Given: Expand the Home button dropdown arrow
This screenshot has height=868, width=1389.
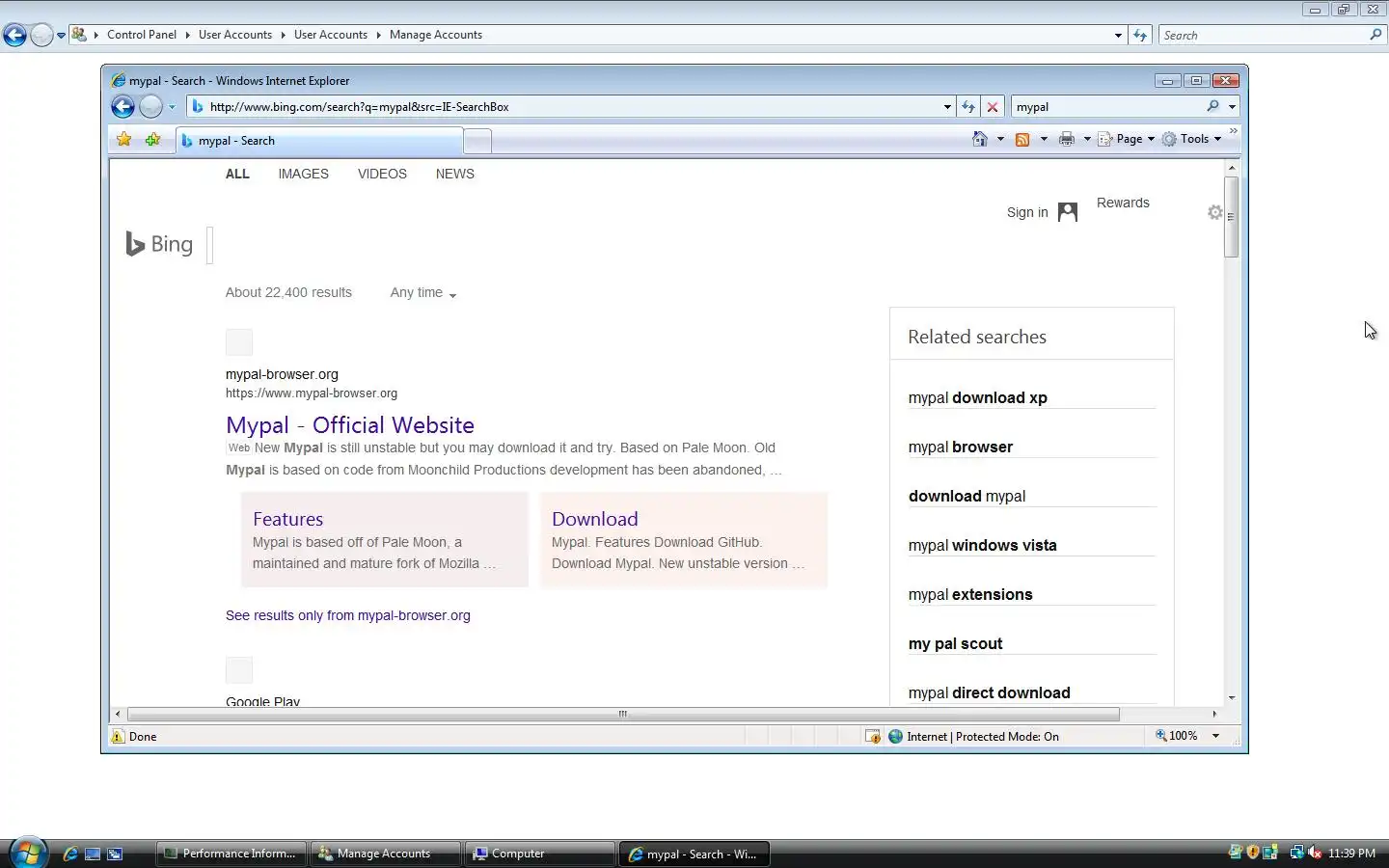Looking at the screenshot, I should (1000, 139).
